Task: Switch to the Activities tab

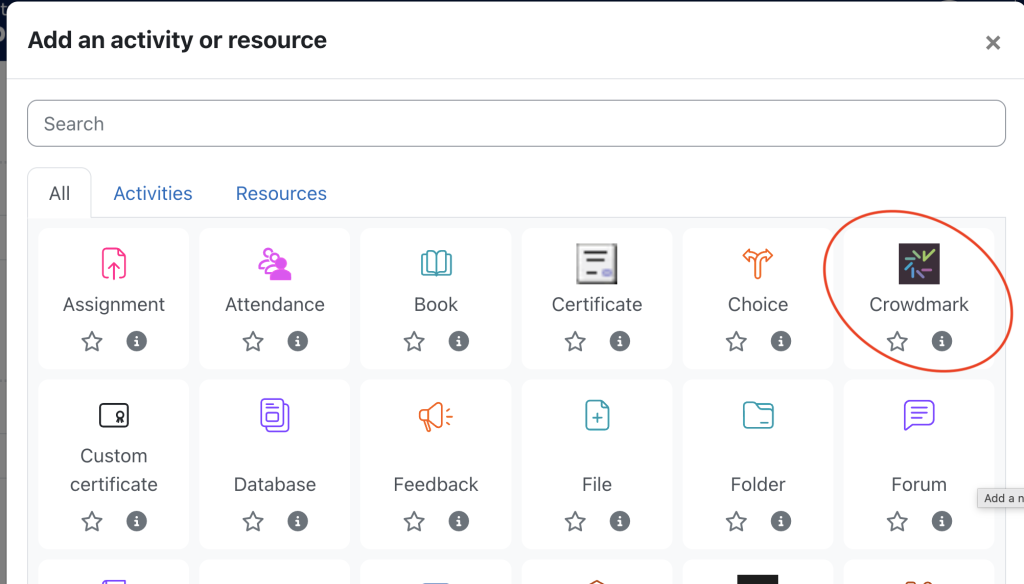Action: pos(153,193)
